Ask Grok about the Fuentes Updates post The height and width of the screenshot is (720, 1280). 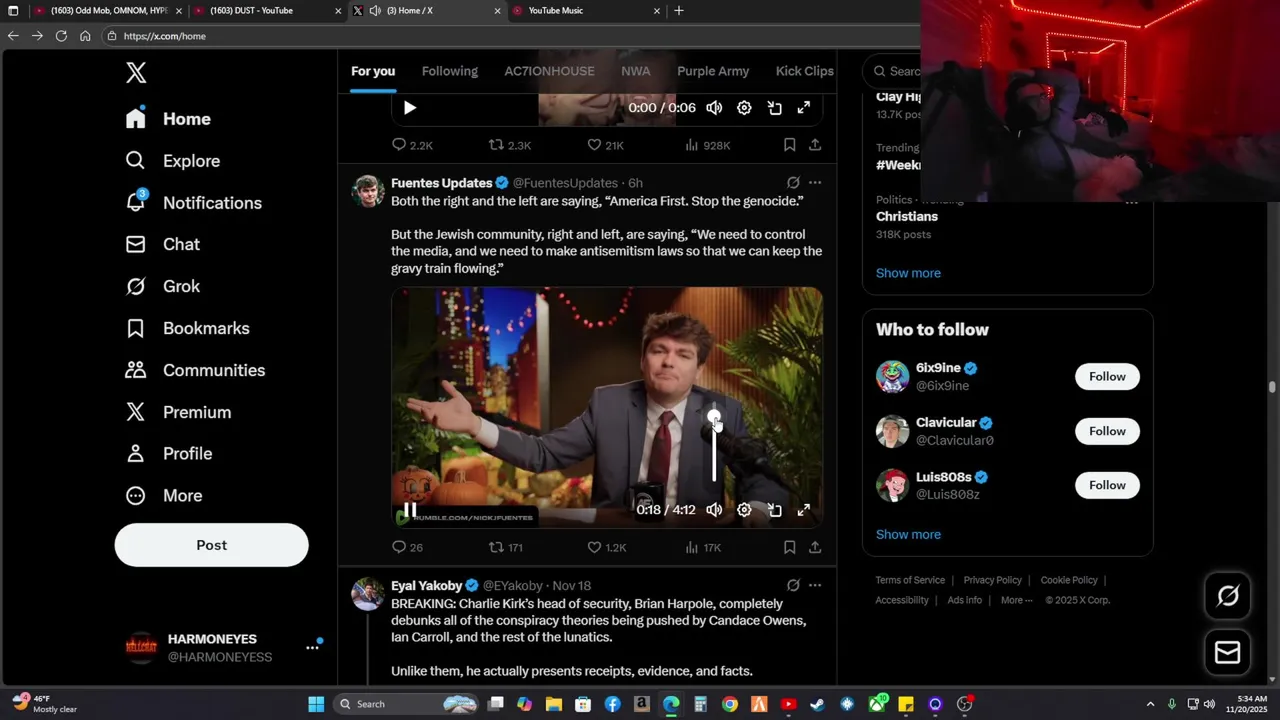793,183
